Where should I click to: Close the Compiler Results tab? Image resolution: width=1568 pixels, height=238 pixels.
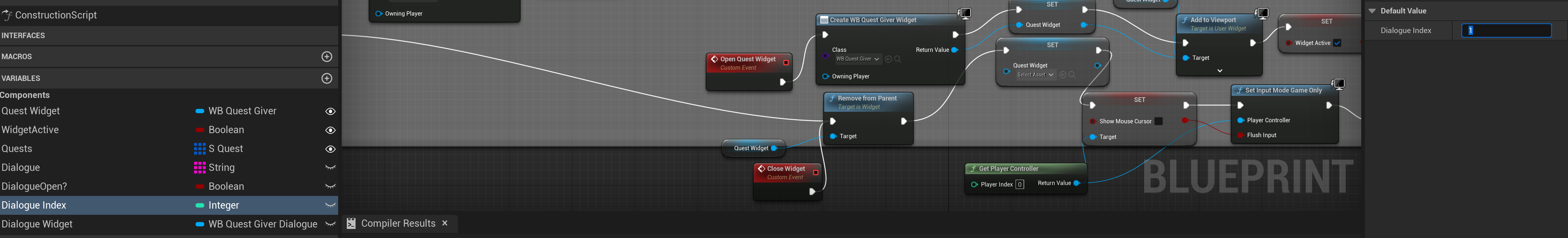[x=445, y=223]
